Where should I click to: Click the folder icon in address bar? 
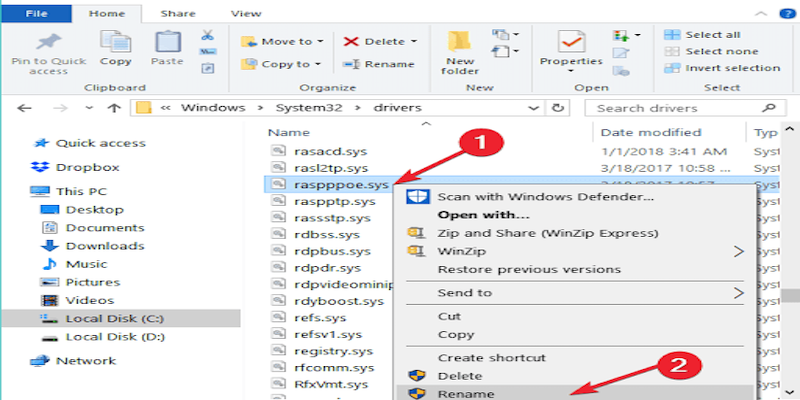(144, 108)
